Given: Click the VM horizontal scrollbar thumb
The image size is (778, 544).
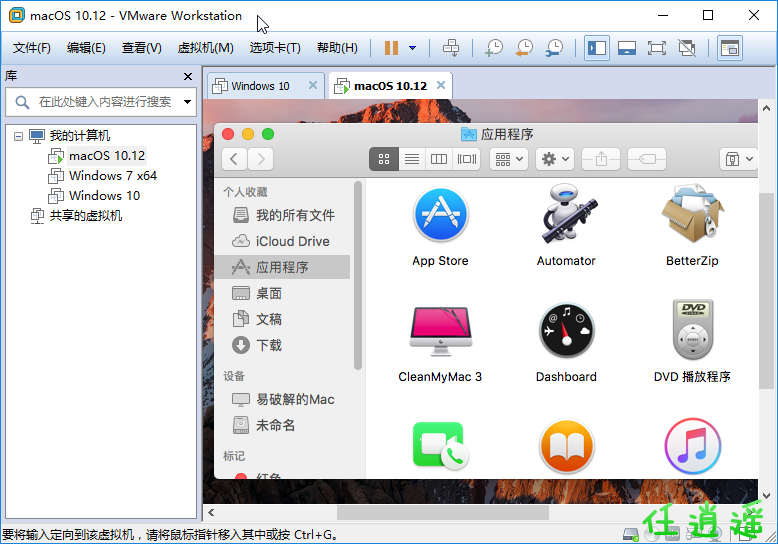Looking at the screenshot, I should tap(443, 512).
